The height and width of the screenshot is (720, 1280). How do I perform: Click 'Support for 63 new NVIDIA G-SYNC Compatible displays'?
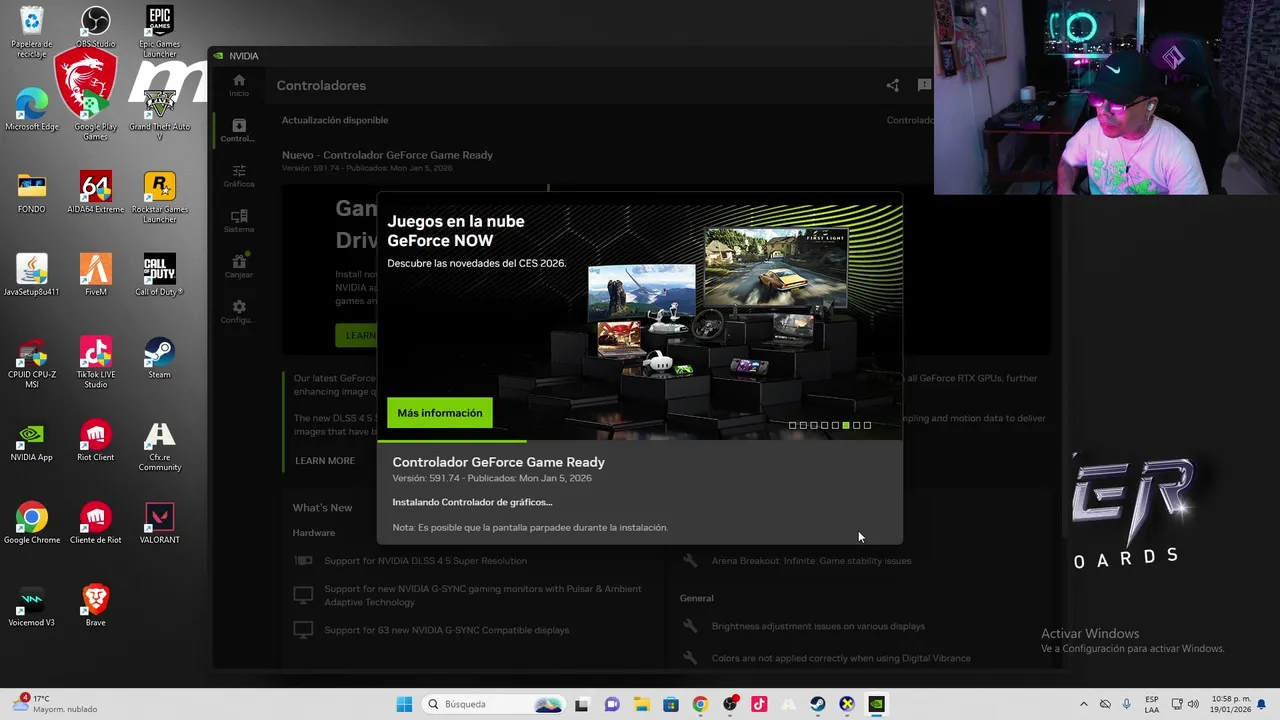[446, 630]
